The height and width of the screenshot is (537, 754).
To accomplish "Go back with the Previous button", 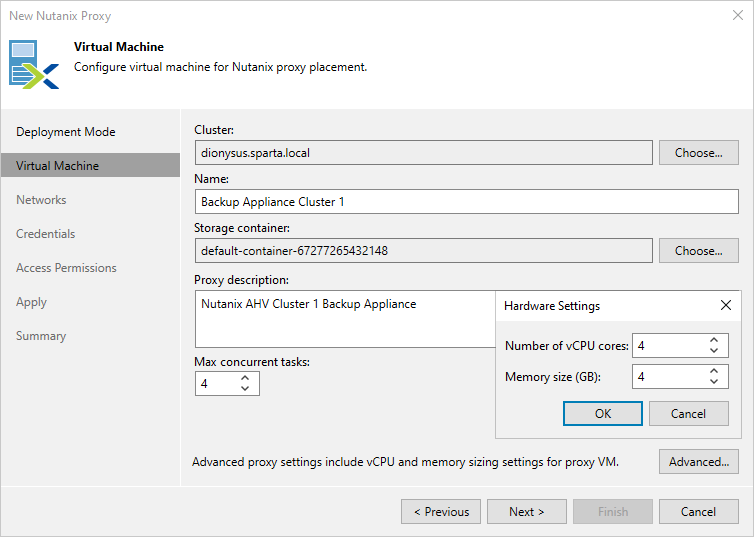I will click(x=440, y=512).
